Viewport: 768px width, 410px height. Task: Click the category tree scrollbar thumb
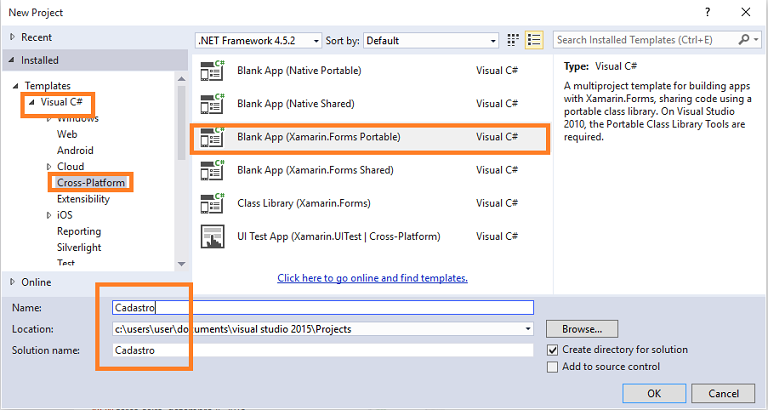[x=182, y=123]
